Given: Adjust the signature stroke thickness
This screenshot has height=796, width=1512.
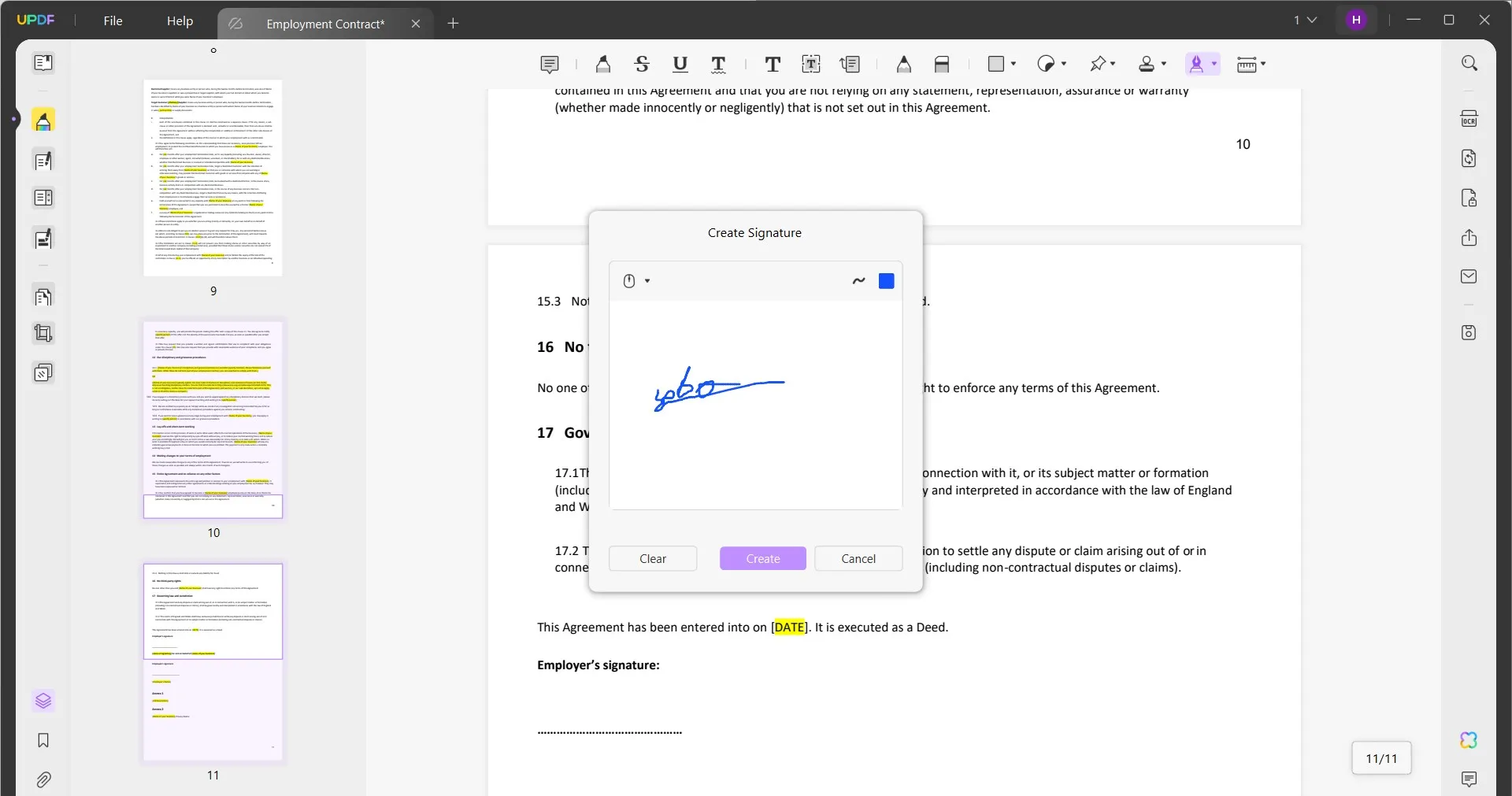Looking at the screenshot, I should point(858,281).
